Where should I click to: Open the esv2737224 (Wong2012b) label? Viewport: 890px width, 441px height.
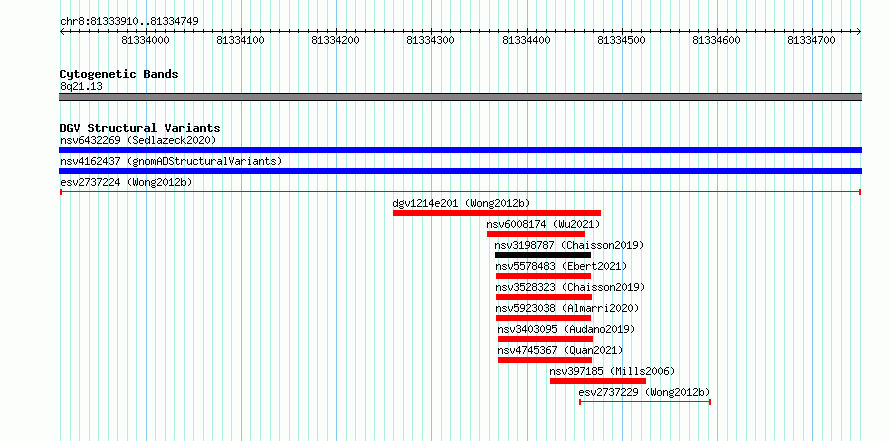pyautogui.click(x=126, y=182)
